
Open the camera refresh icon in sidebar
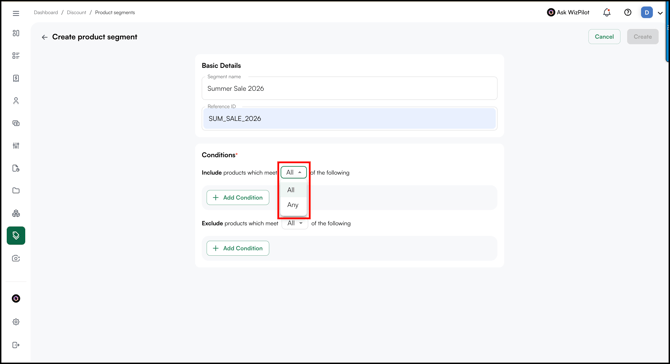point(16,258)
